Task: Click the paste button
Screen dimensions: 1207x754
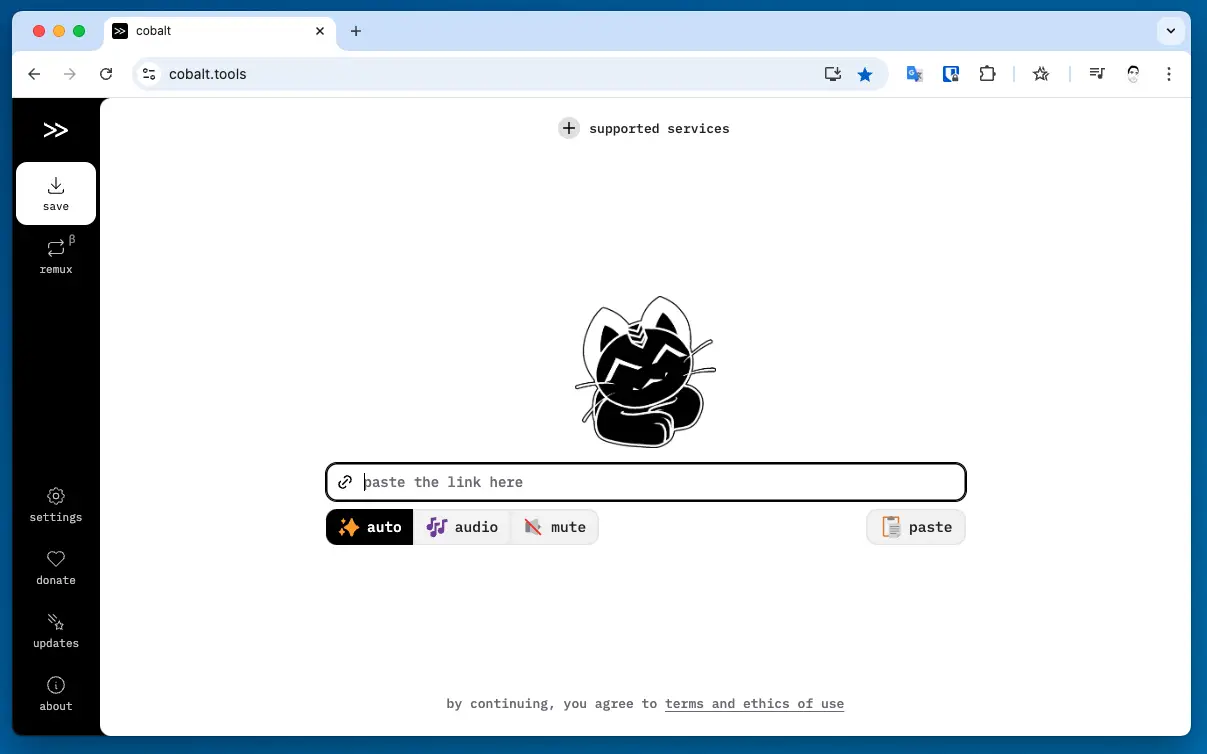Action: 916,527
